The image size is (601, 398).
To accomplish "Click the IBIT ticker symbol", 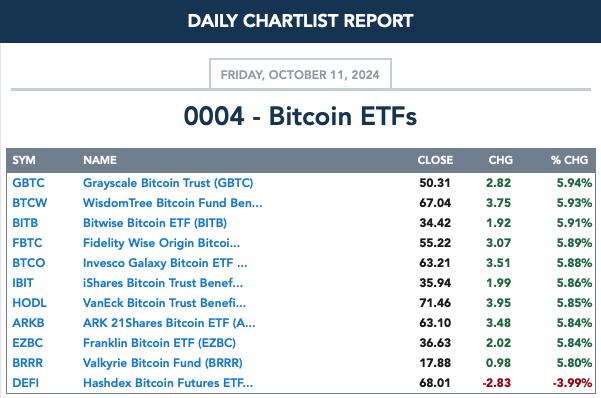I will coord(23,283).
